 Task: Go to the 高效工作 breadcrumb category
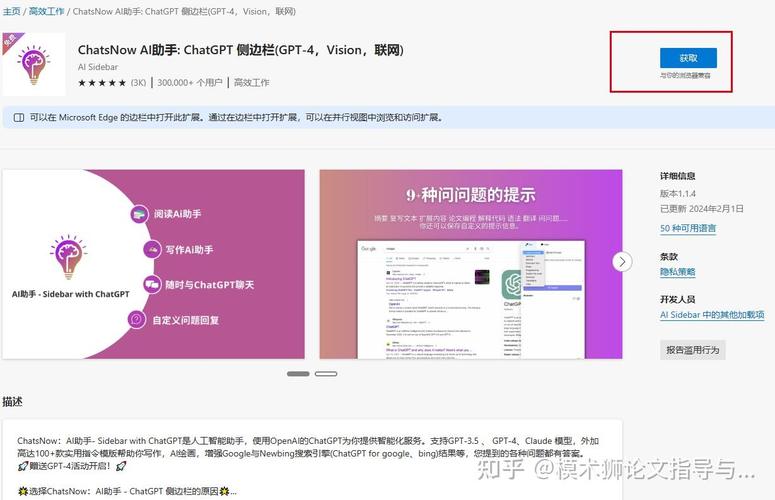(46, 11)
